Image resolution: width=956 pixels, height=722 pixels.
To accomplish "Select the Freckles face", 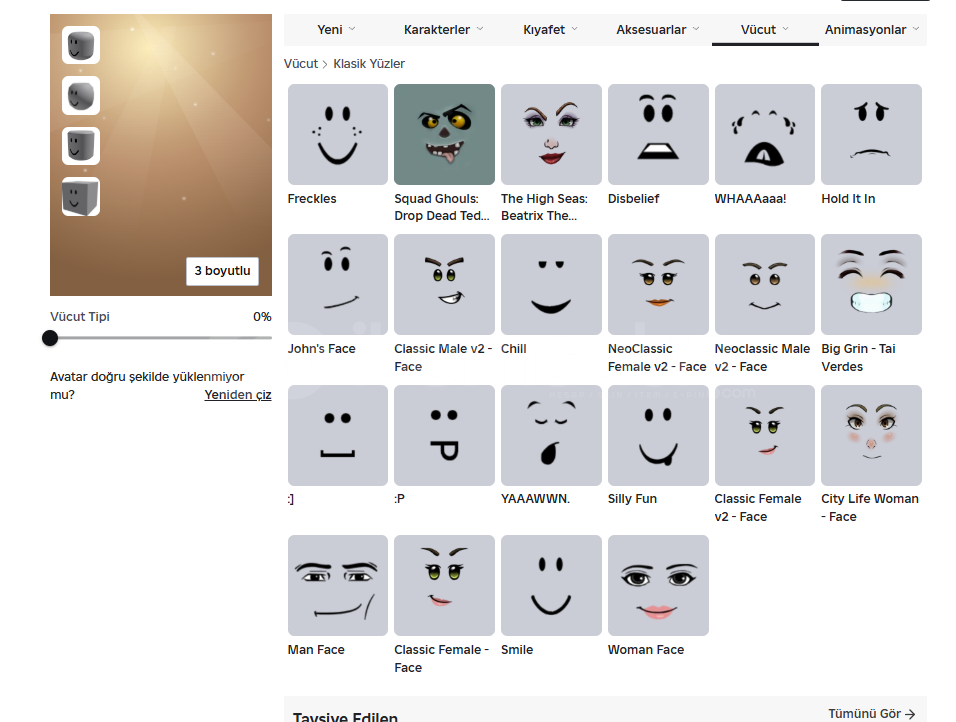I will pos(337,135).
